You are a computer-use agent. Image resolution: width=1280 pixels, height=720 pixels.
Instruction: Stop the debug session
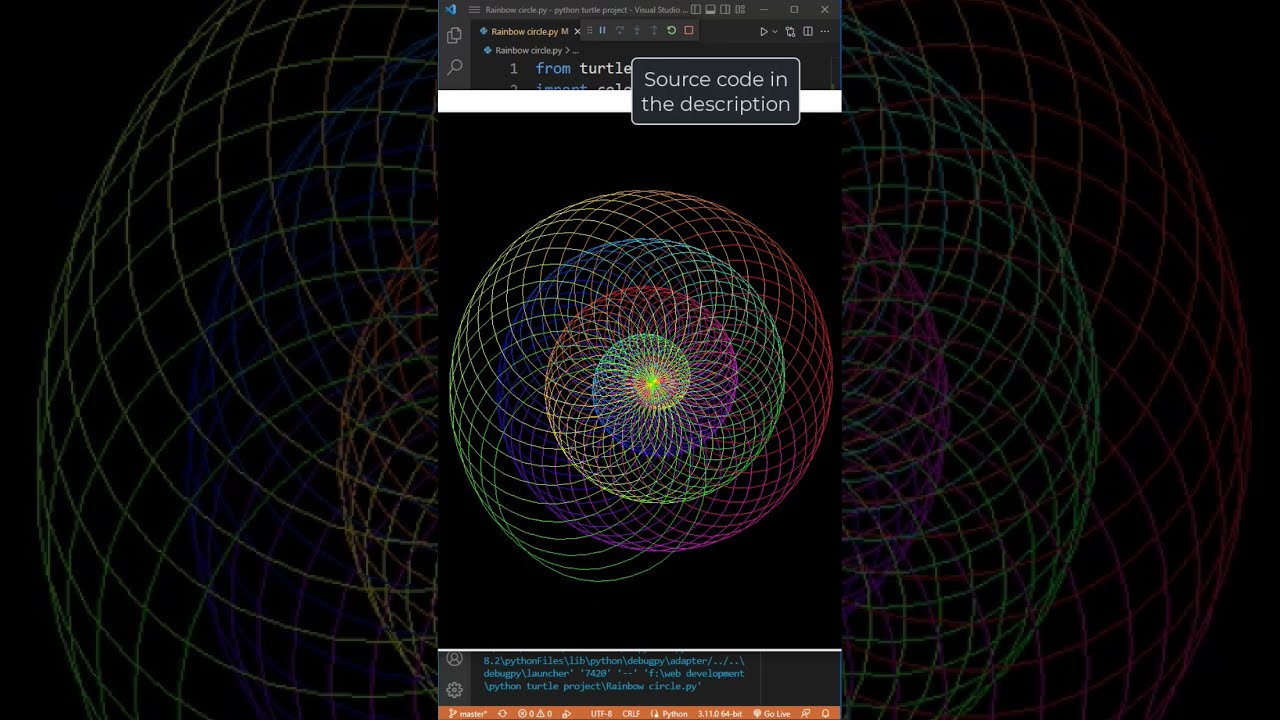688,30
